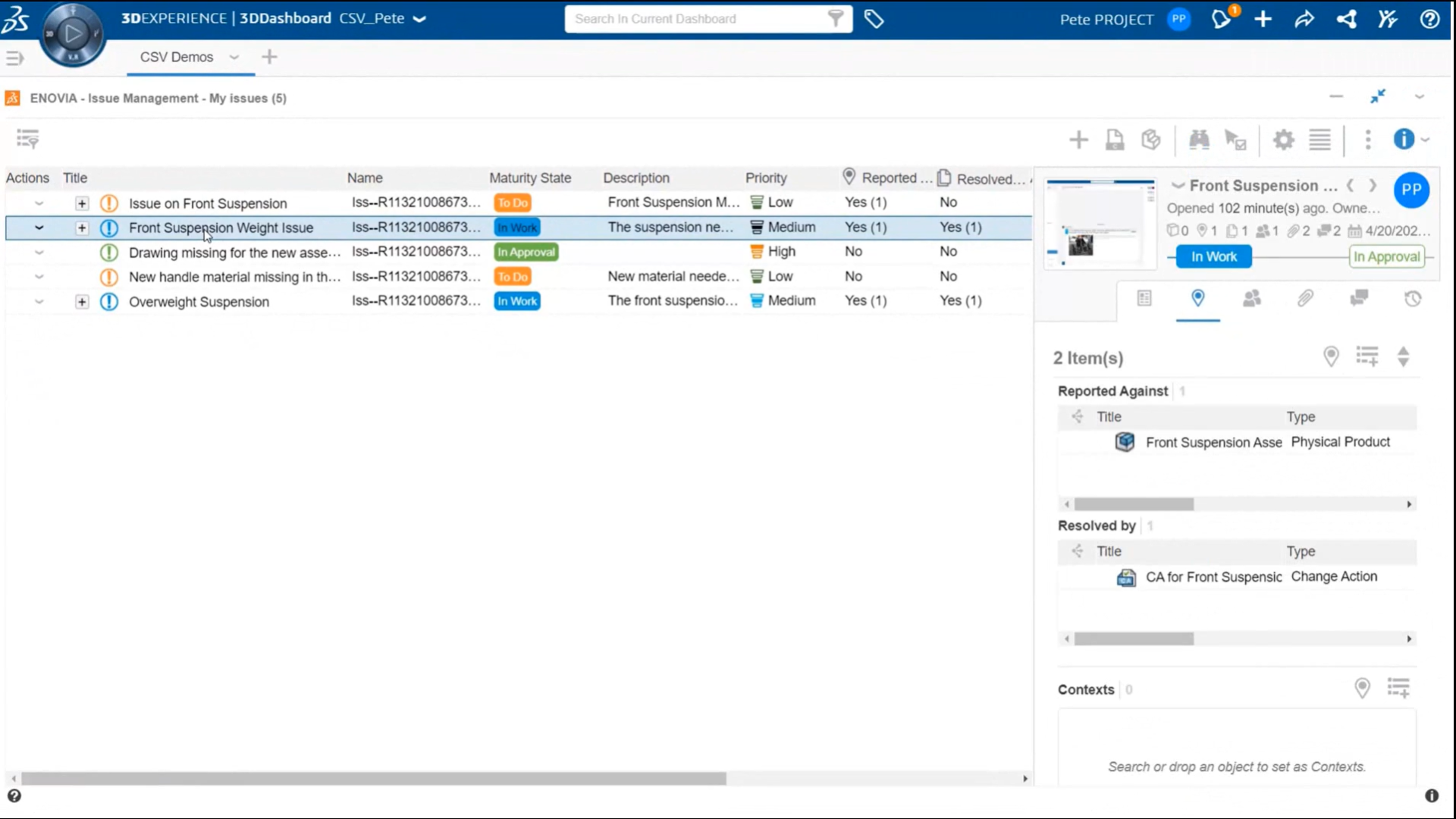
Task: View history using the clock icon
Action: (x=1412, y=299)
